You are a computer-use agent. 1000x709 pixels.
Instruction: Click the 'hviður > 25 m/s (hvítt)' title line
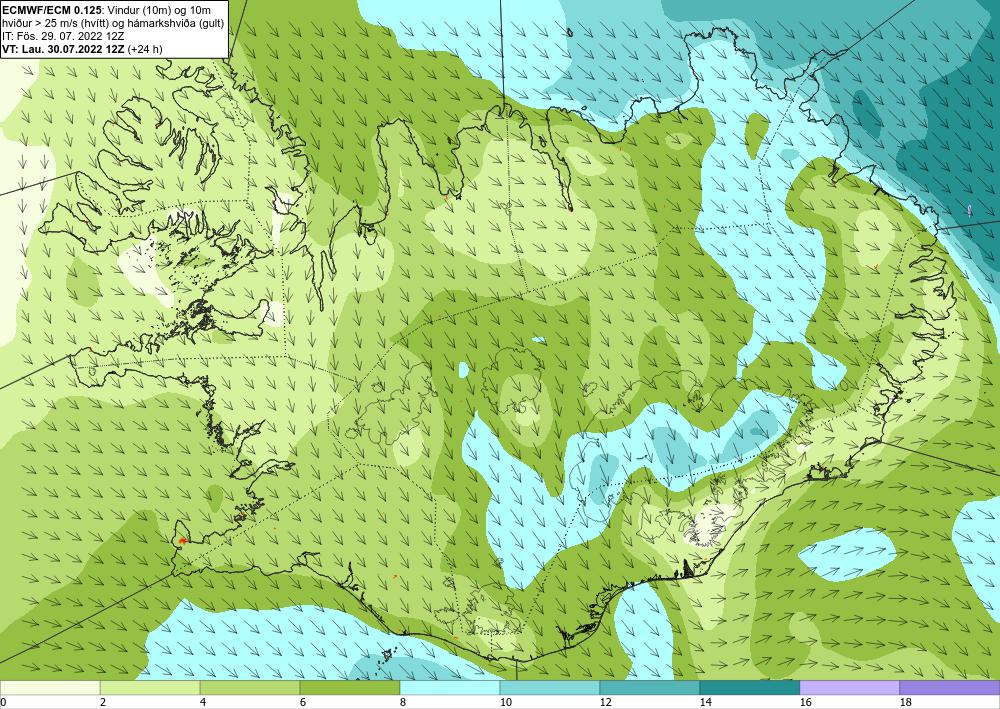pos(114,23)
